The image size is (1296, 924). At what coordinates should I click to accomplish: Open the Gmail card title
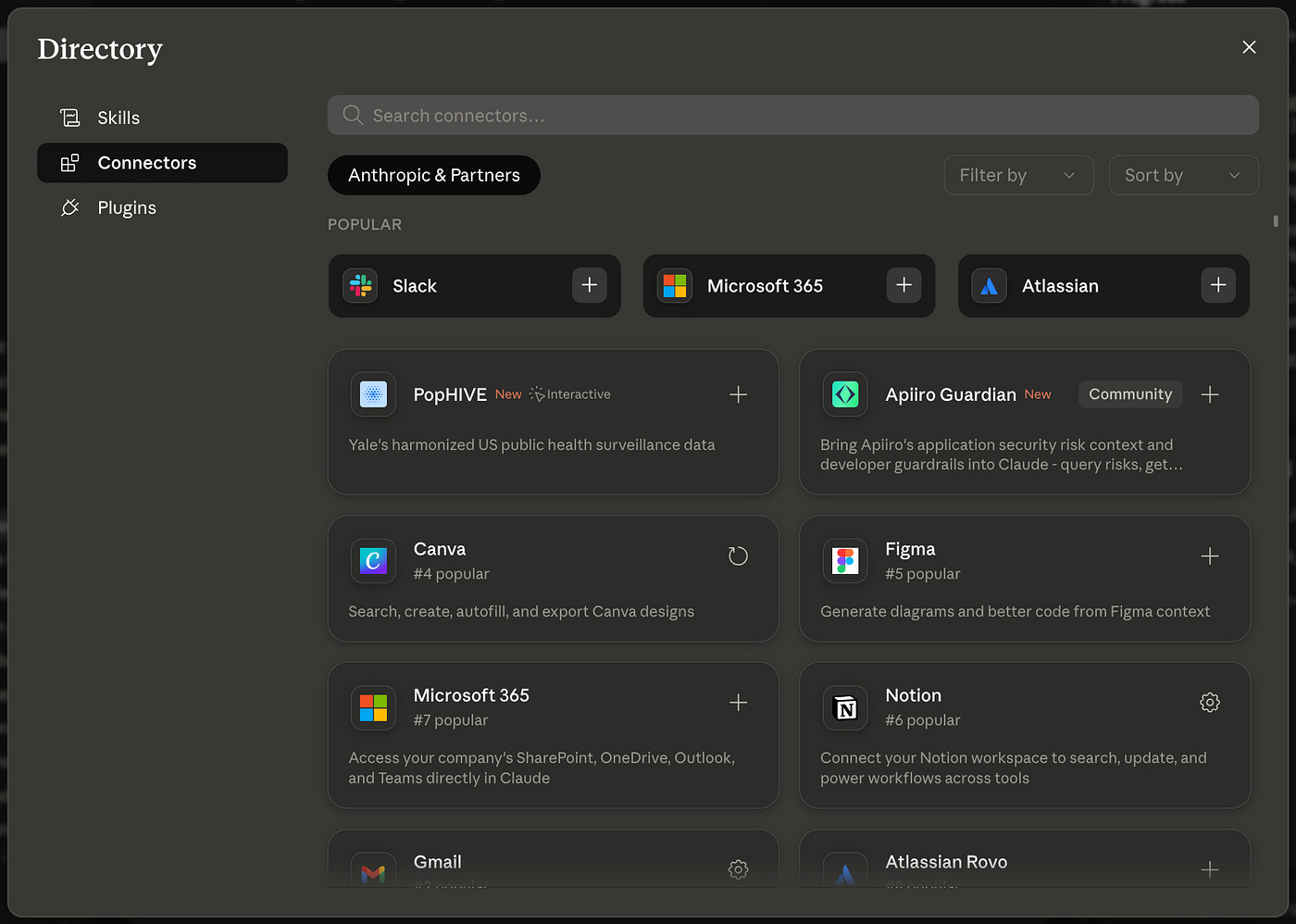pos(437,862)
